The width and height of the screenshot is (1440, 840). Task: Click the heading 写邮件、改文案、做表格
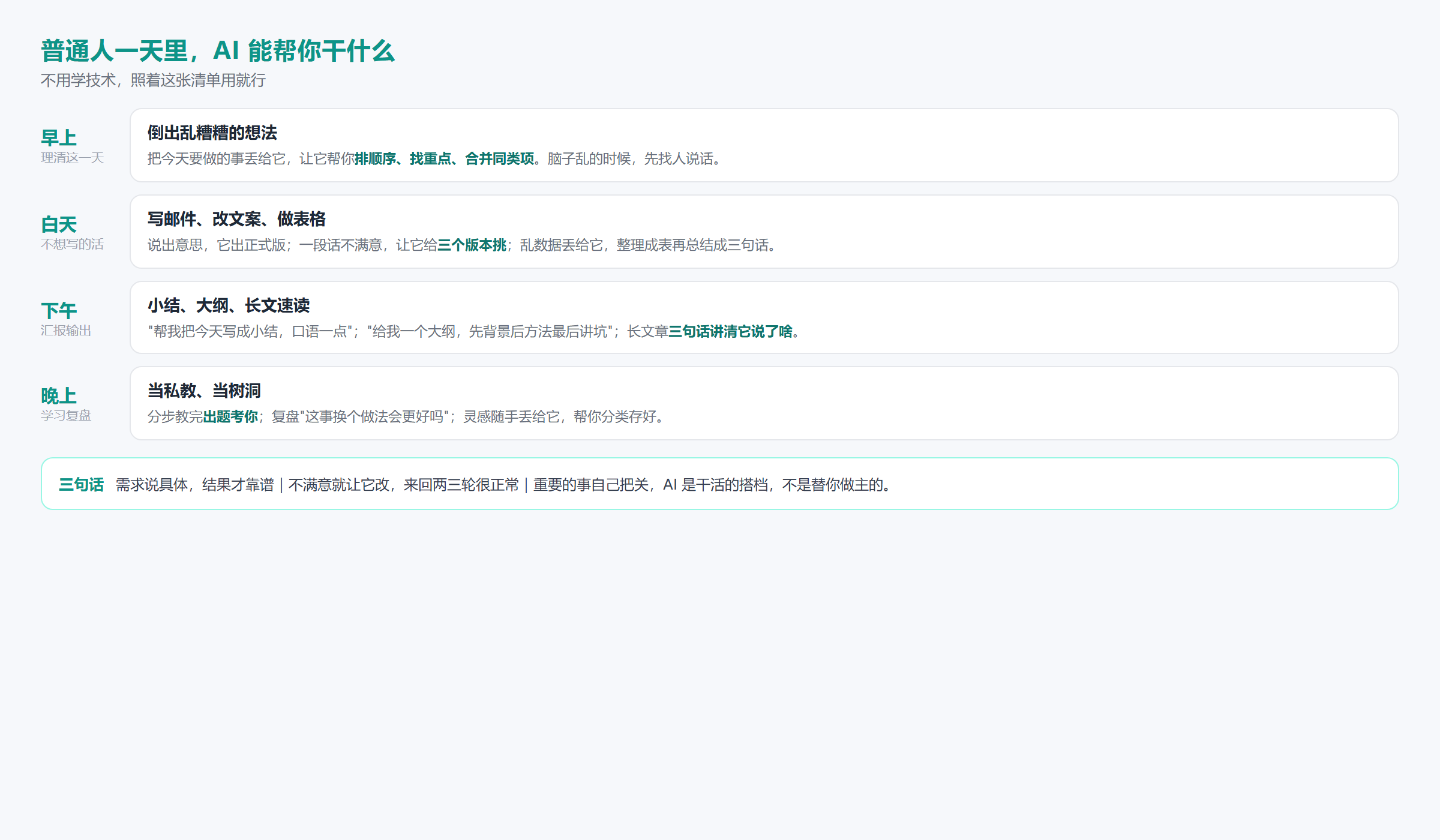click(x=236, y=219)
